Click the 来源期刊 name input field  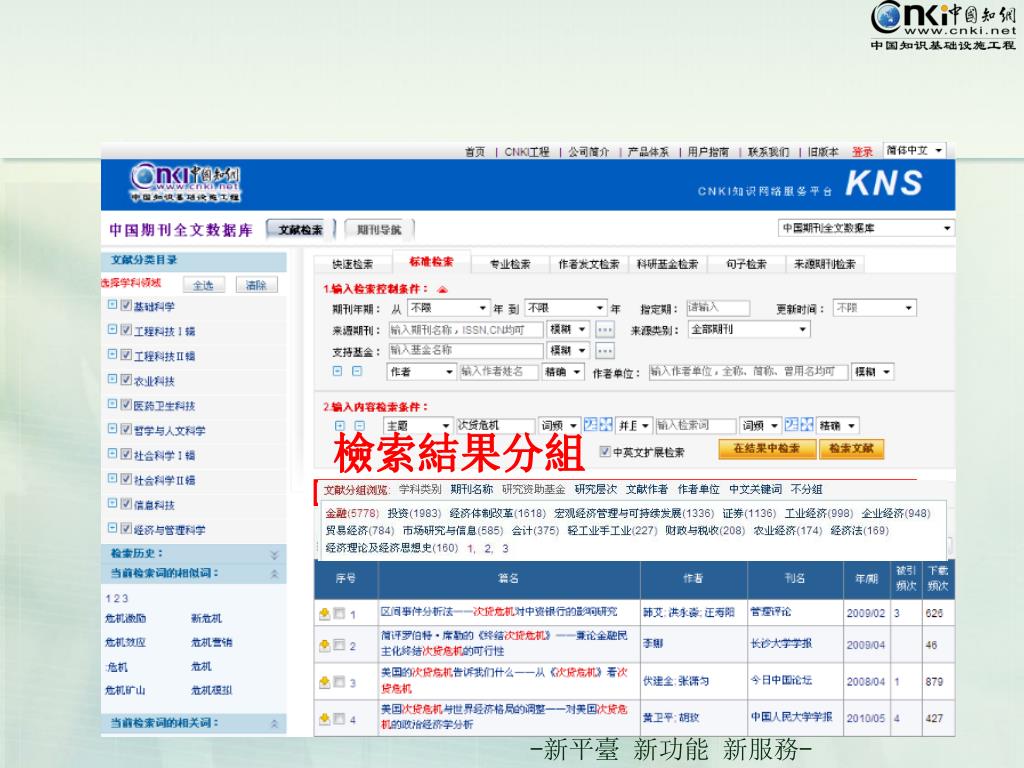click(466, 330)
